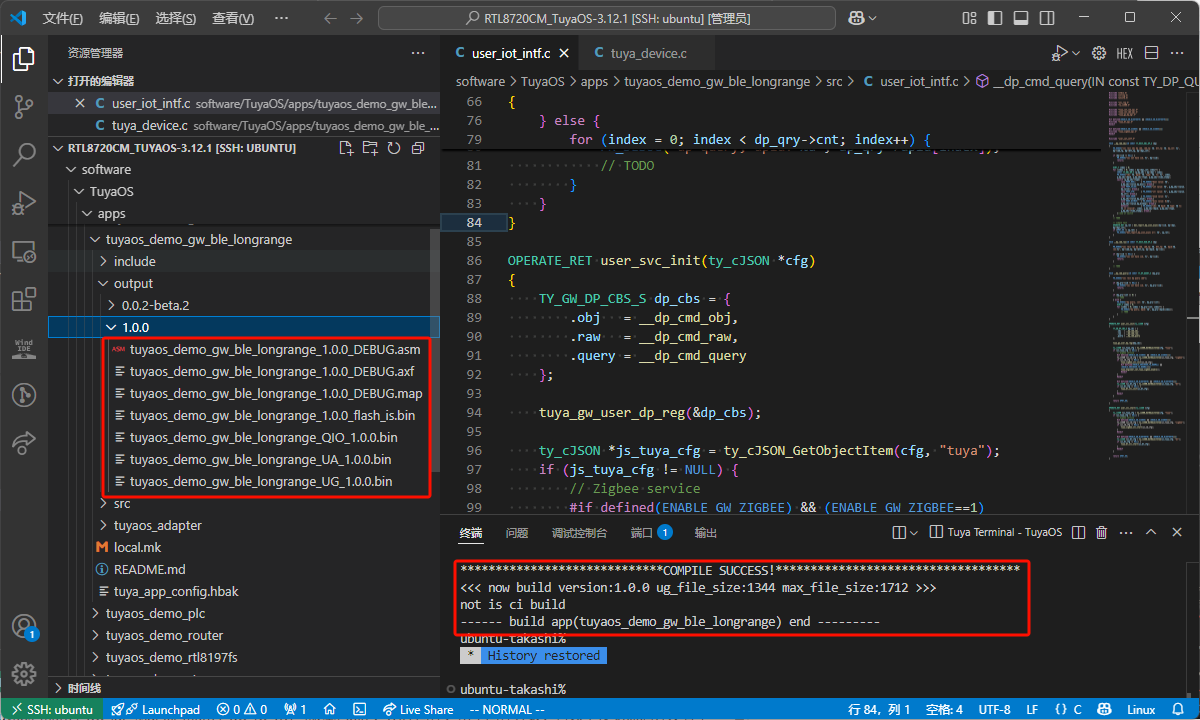Click the UTF-8 encoding in the status bar
The image size is (1200, 720).
tap(995, 709)
